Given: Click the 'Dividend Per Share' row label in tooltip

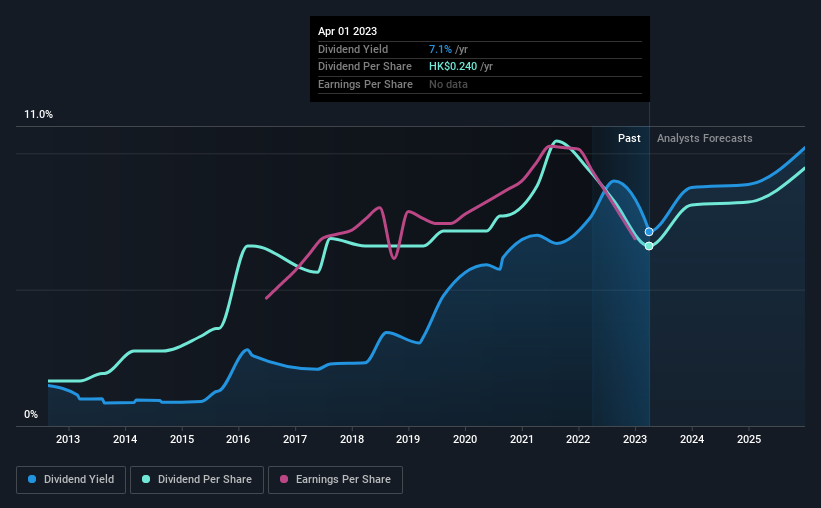Looking at the screenshot, I should [365, 67].
